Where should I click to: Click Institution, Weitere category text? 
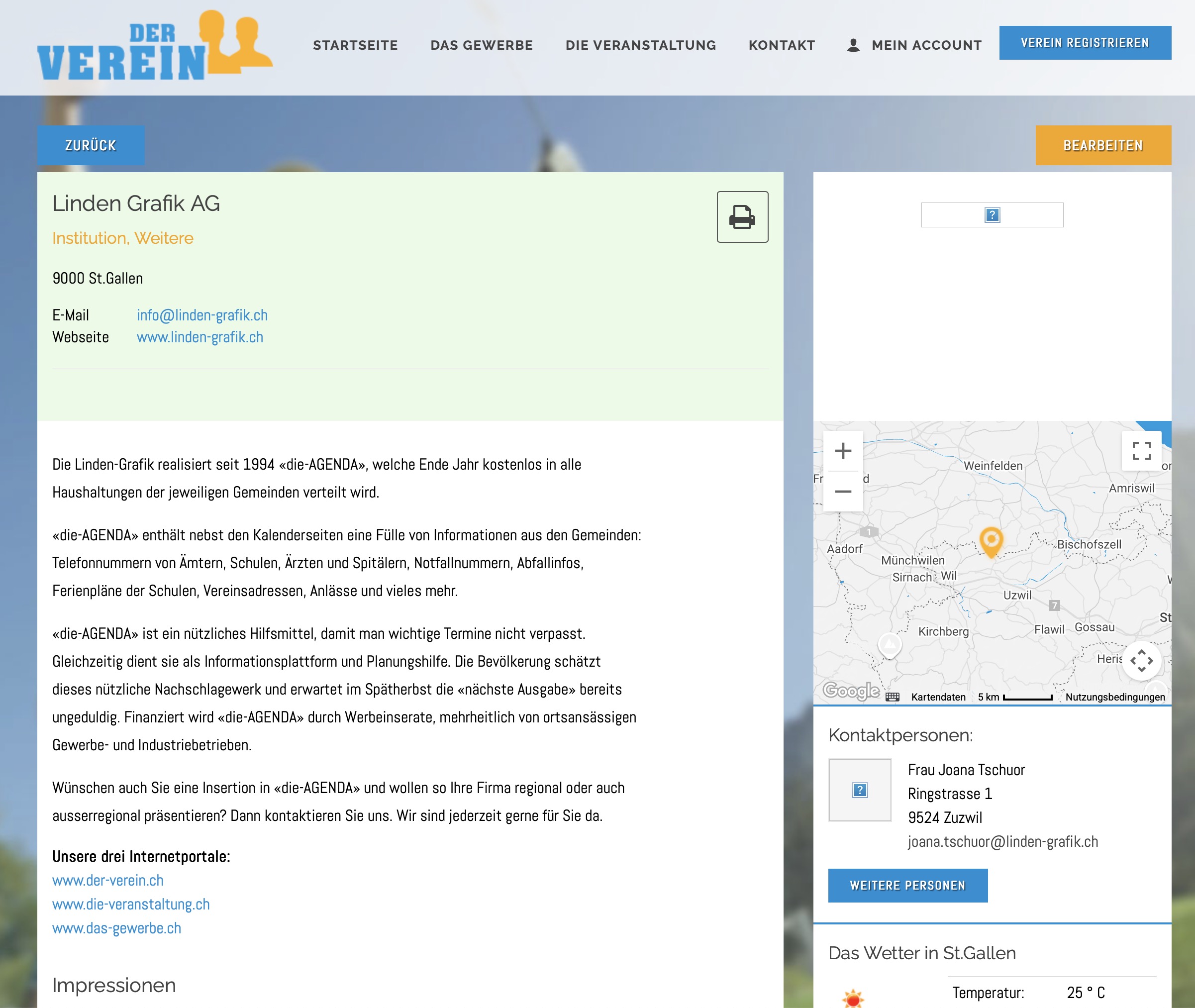[123, 238]
